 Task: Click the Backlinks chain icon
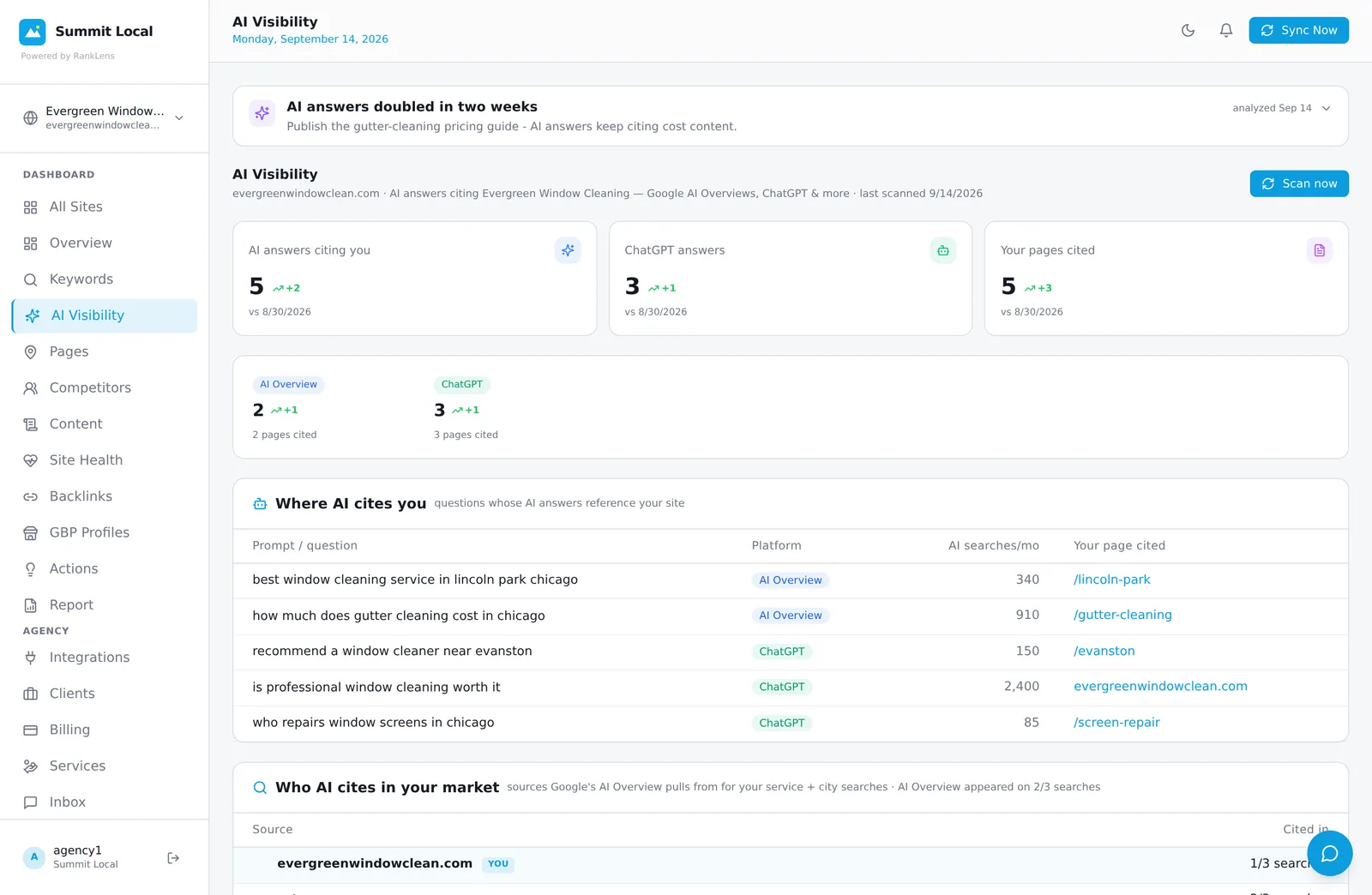point(31,496)
